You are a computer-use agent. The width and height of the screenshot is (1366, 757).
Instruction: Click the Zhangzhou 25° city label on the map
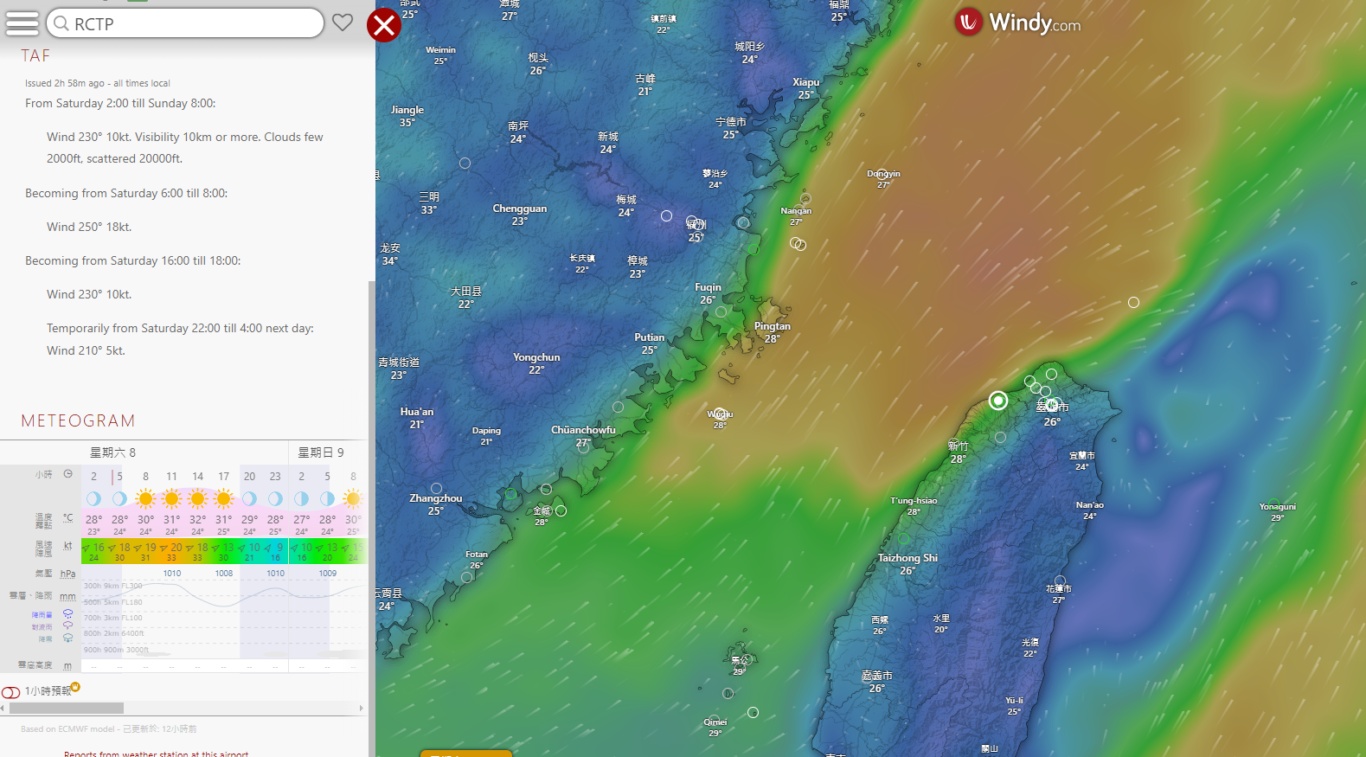coord(436,504)
